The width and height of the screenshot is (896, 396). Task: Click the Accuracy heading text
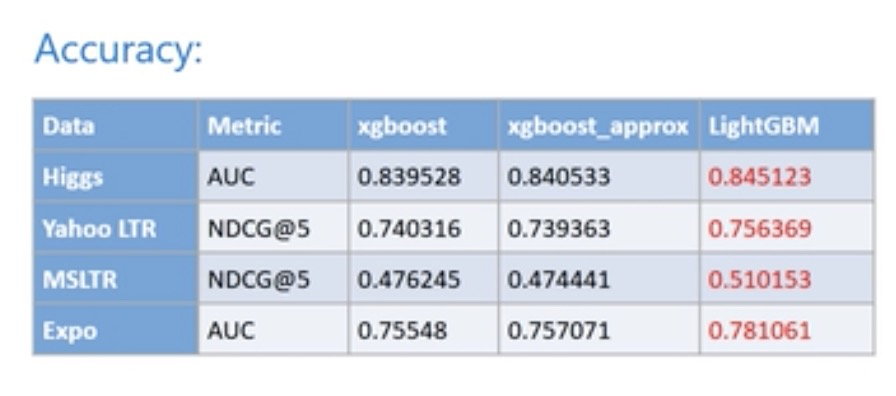click(x=118, y=49)
